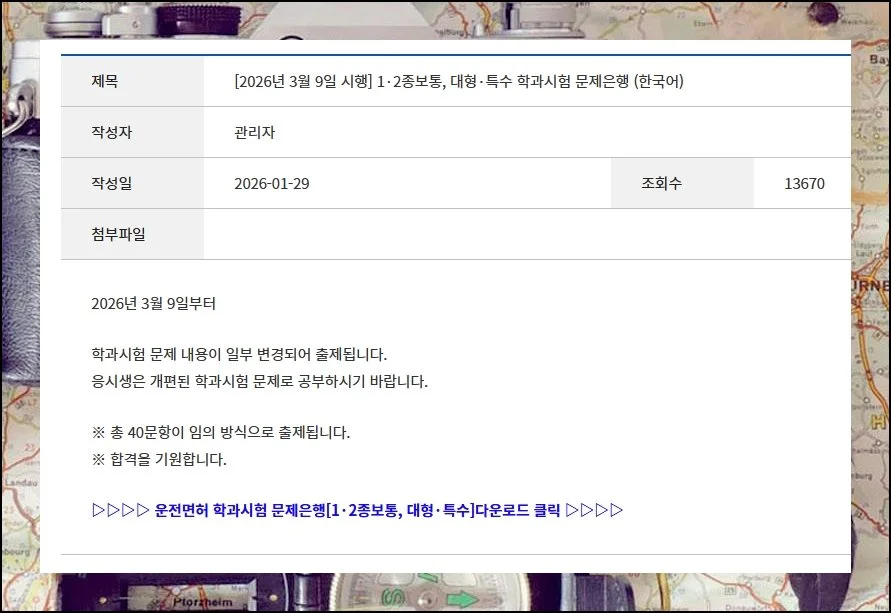Screen dimensions: 891x613
Task: Click the trailing ▷▷▷▷ arrows after download link
Action: 596,508
